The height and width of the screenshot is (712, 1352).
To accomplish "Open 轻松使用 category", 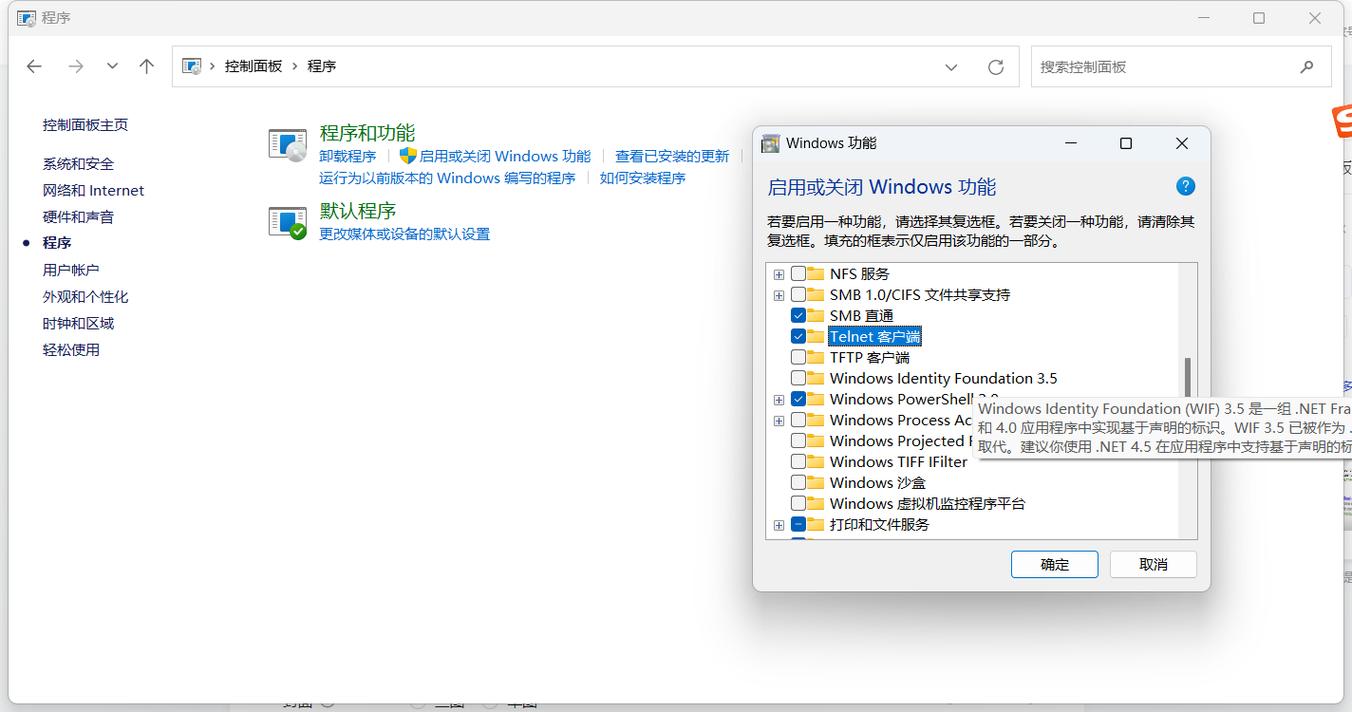I will coord(71,350).
